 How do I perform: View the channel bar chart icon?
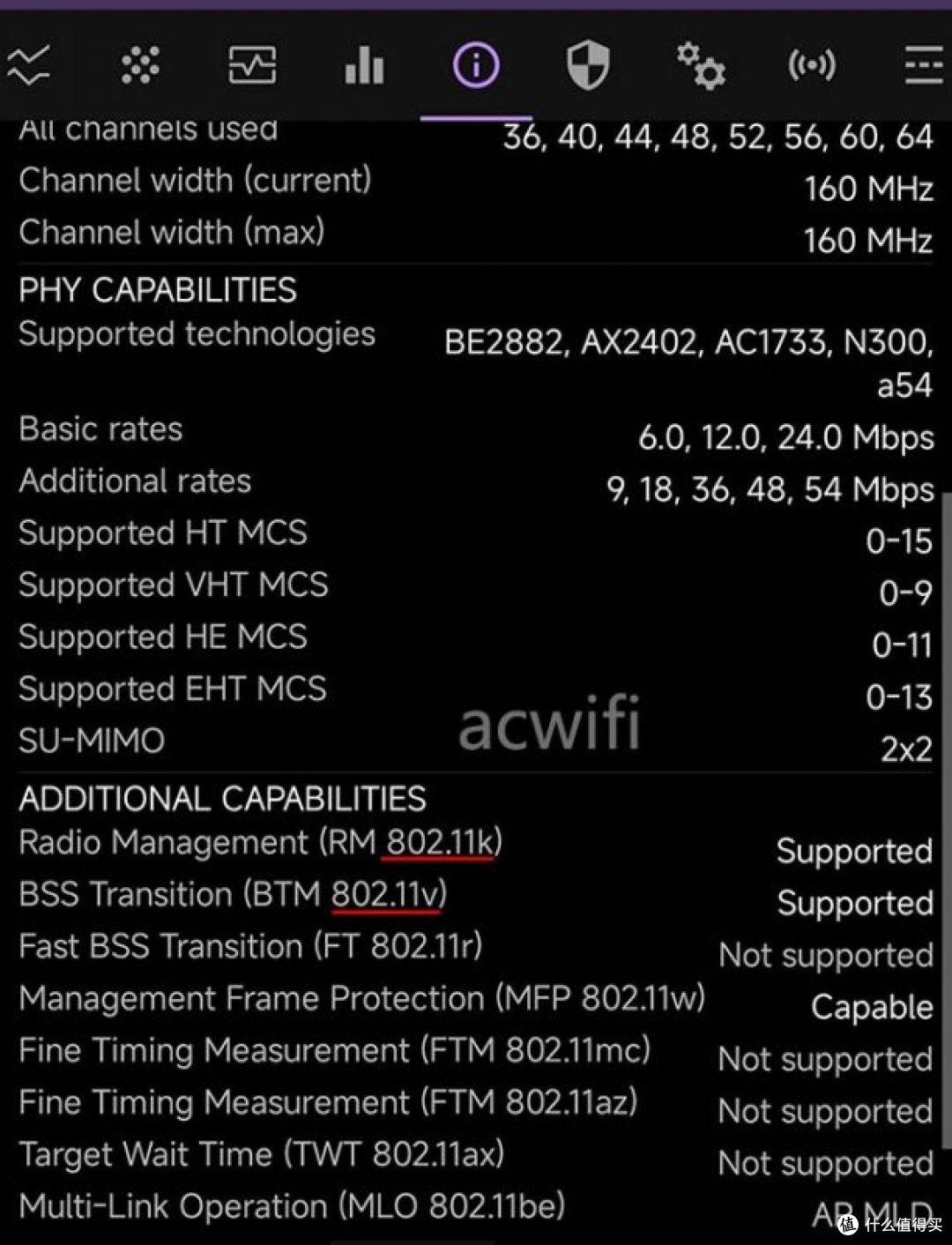(363, 64)
